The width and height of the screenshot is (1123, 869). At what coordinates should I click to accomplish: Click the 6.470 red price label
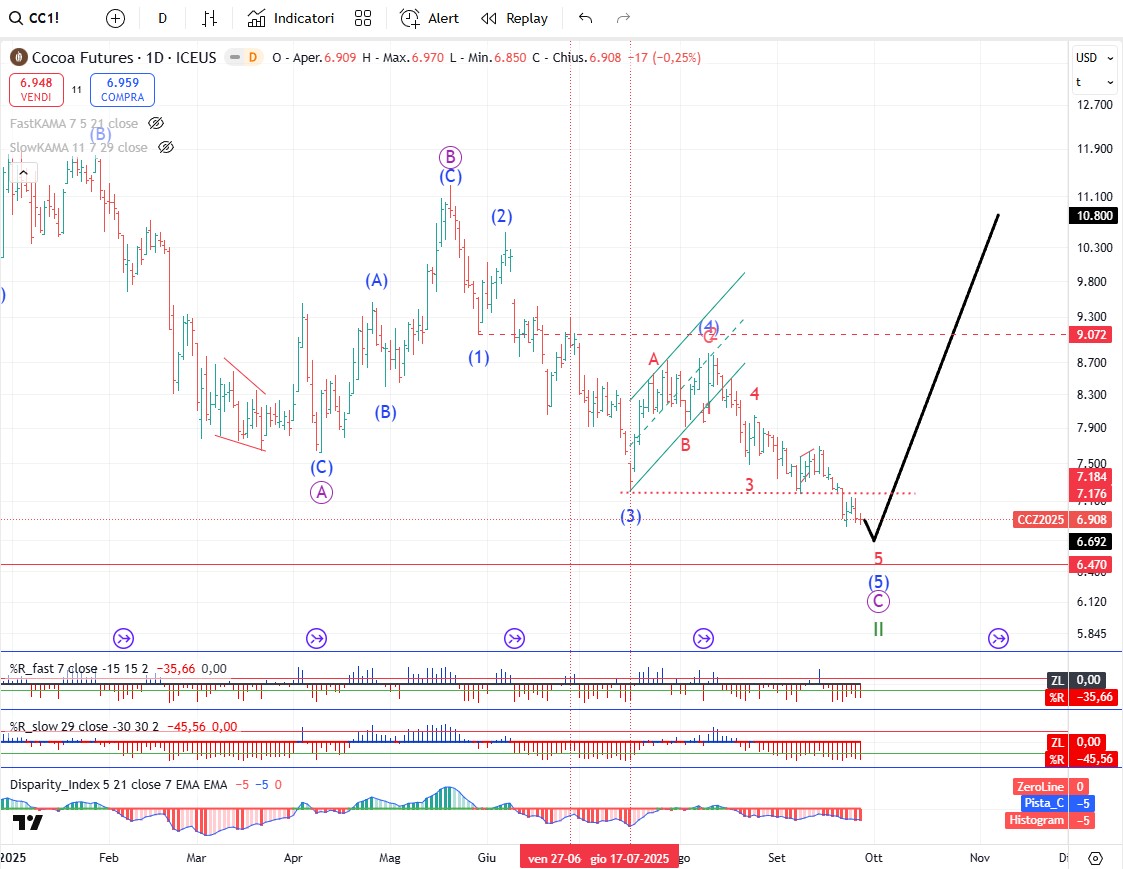pos(1091,565)
